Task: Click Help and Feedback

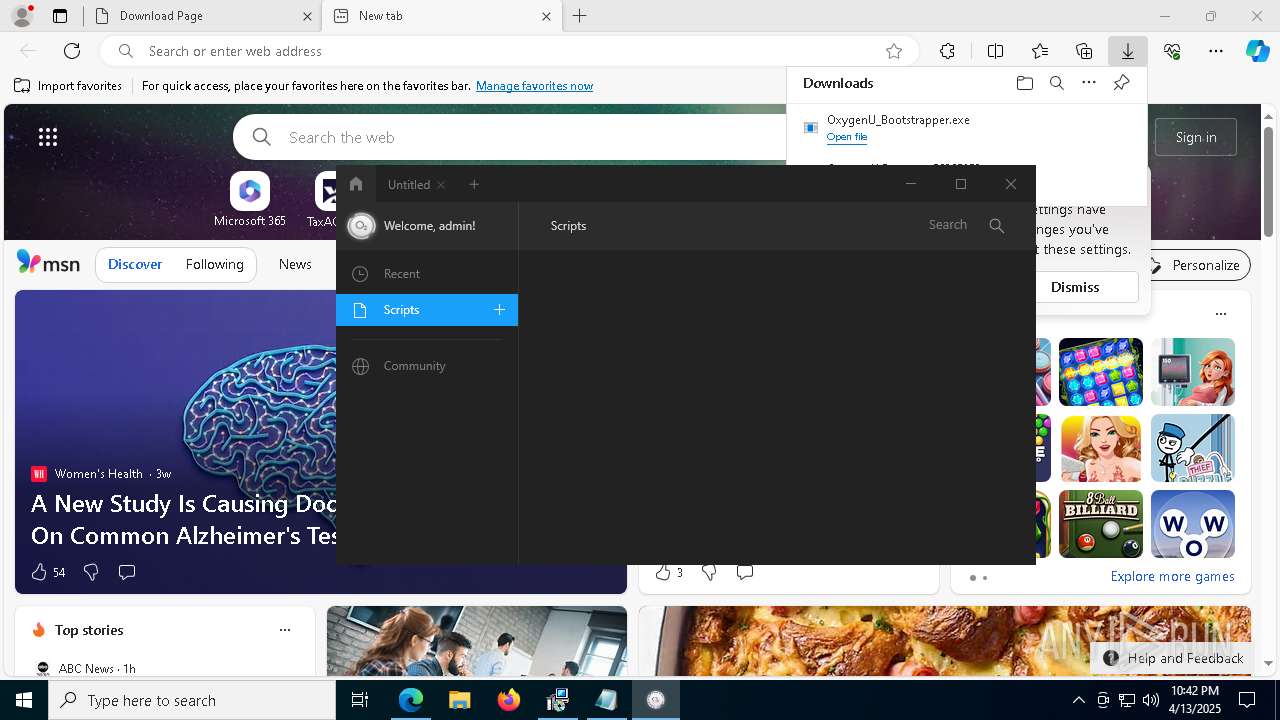Action: (1174, 658)
